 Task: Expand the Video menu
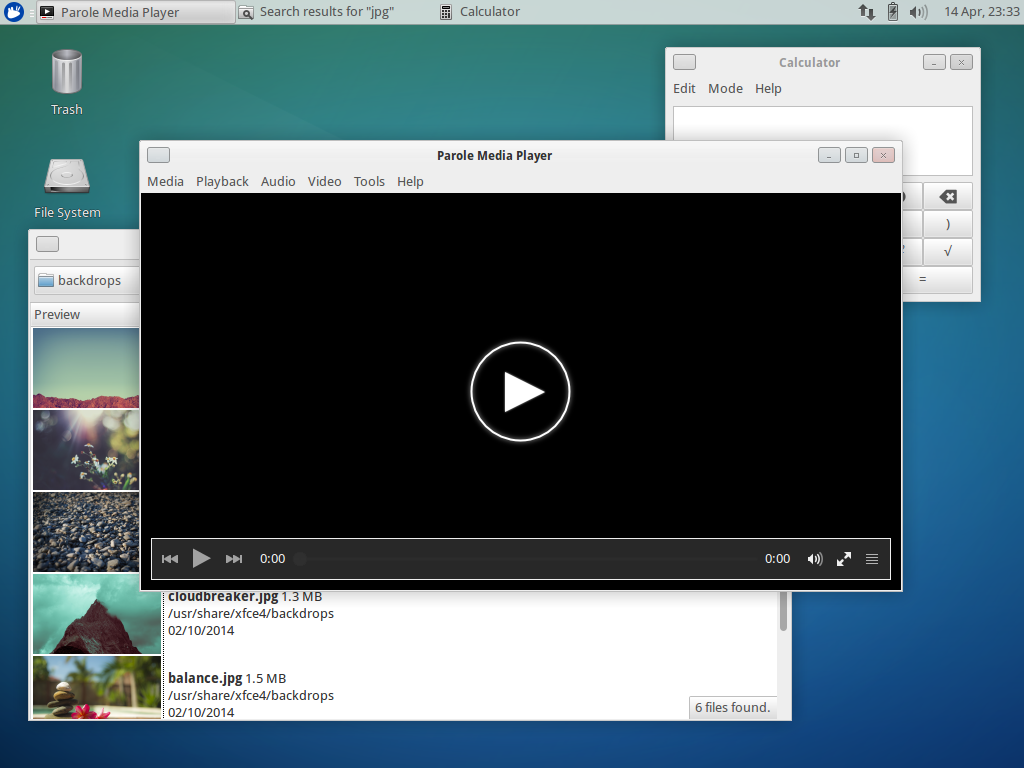(x=324, y=181)
